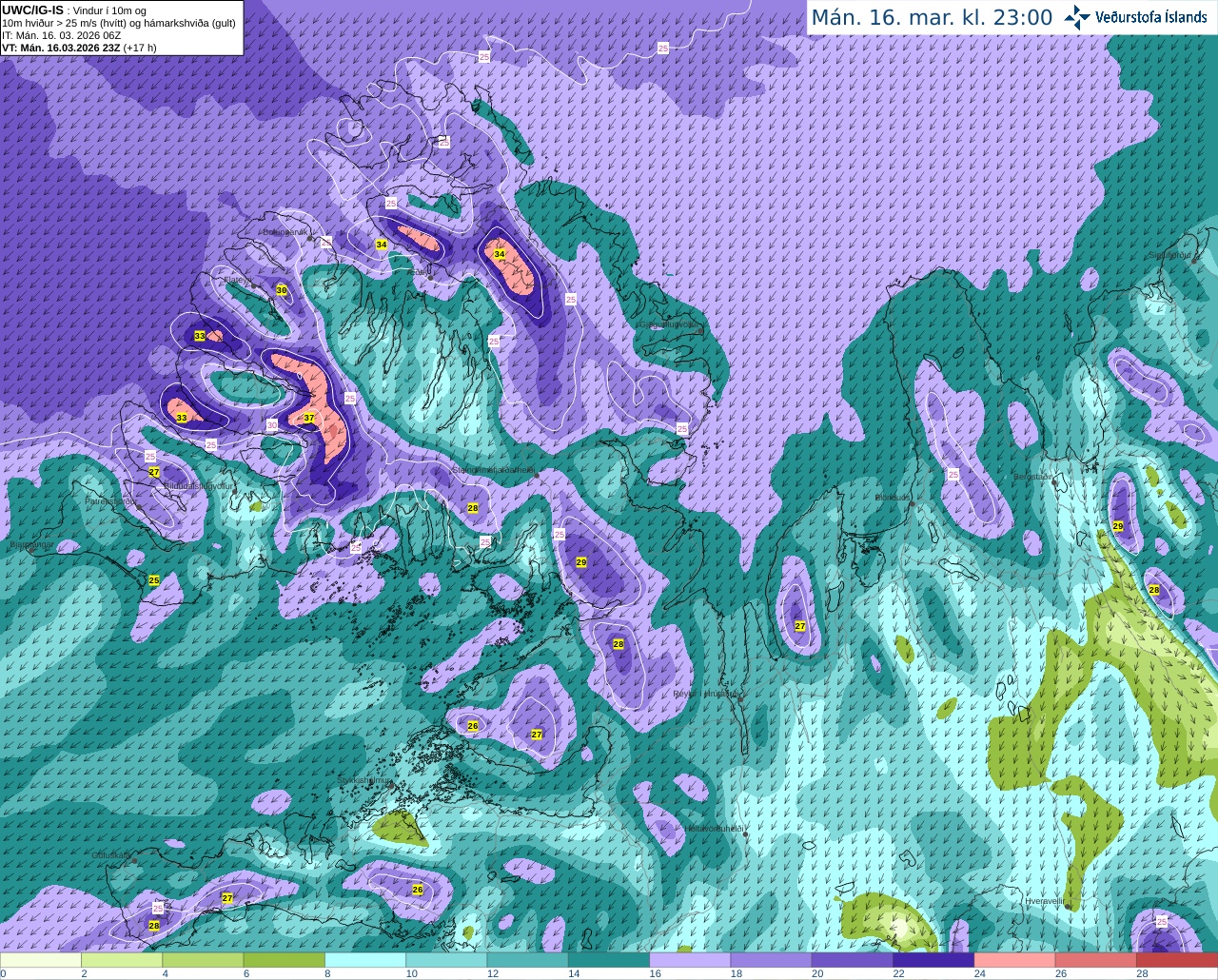Click the violet 20–22 legend swatch

pyautogui.click(x=852, y=960)
